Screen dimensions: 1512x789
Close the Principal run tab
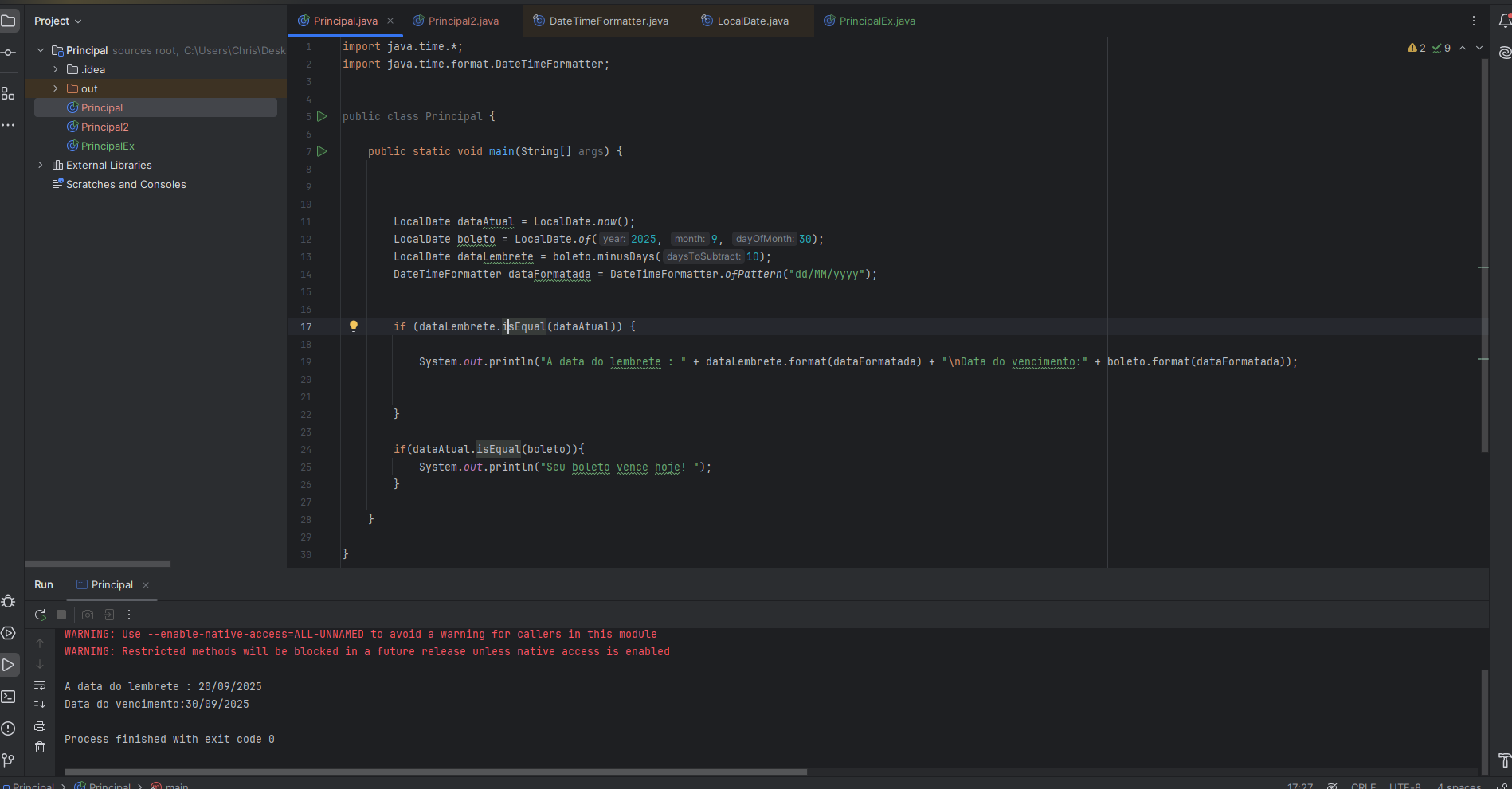[x=146, y=585]
